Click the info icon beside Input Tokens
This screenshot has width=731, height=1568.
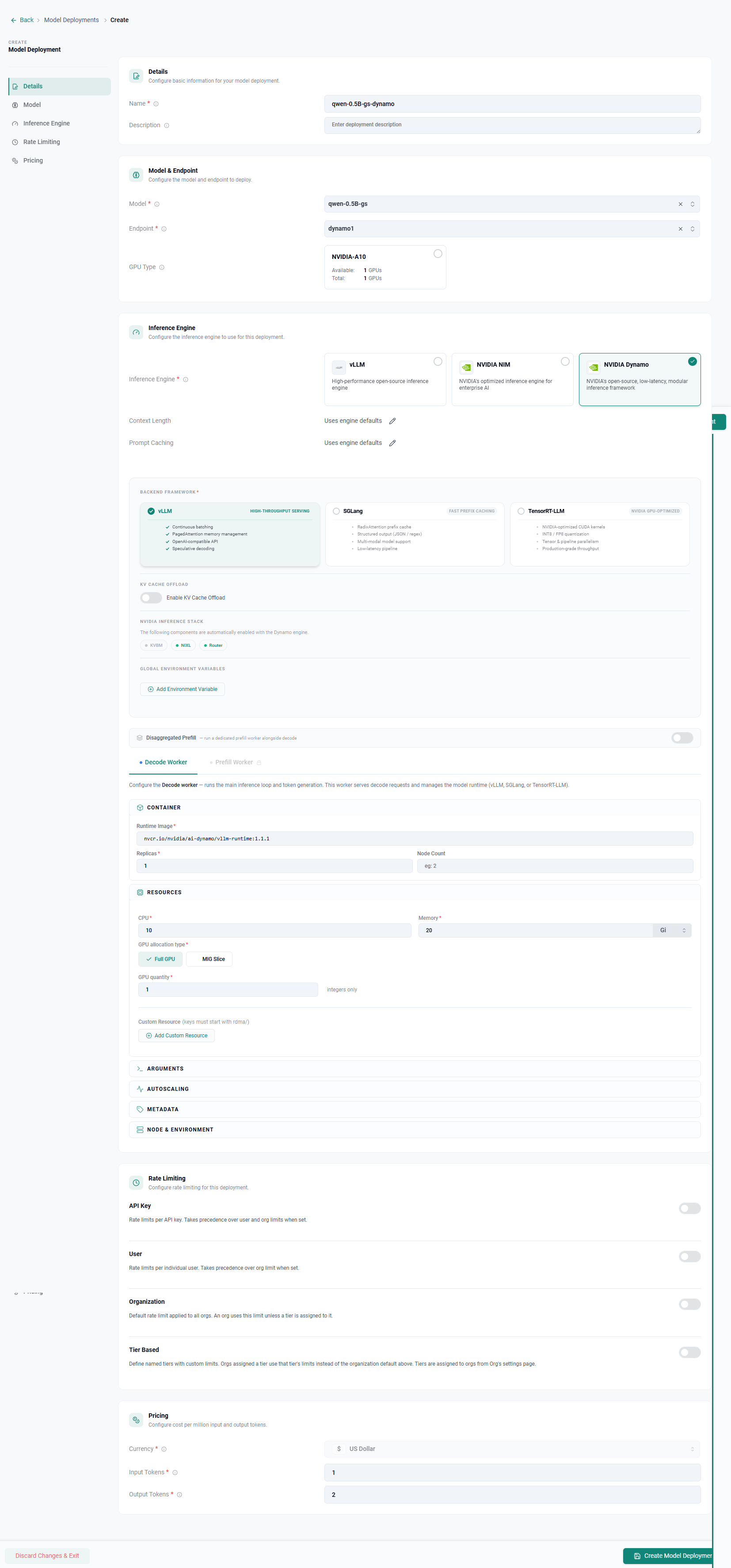175,1473
